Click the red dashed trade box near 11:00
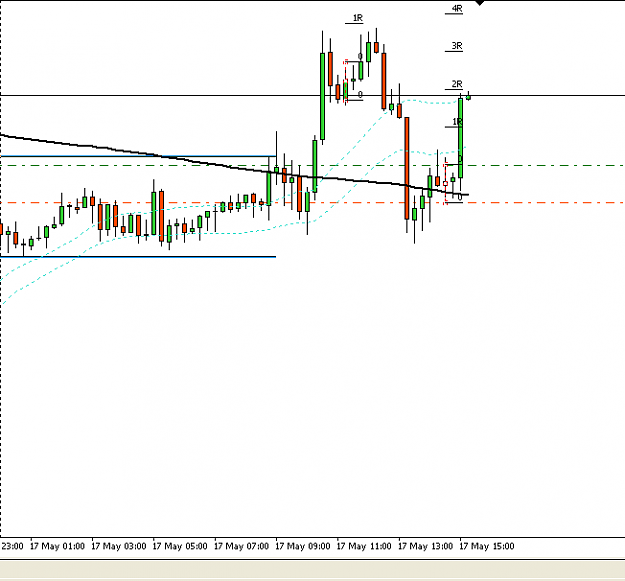The height and width of the screenshot is (581, 625). (346, 82)
